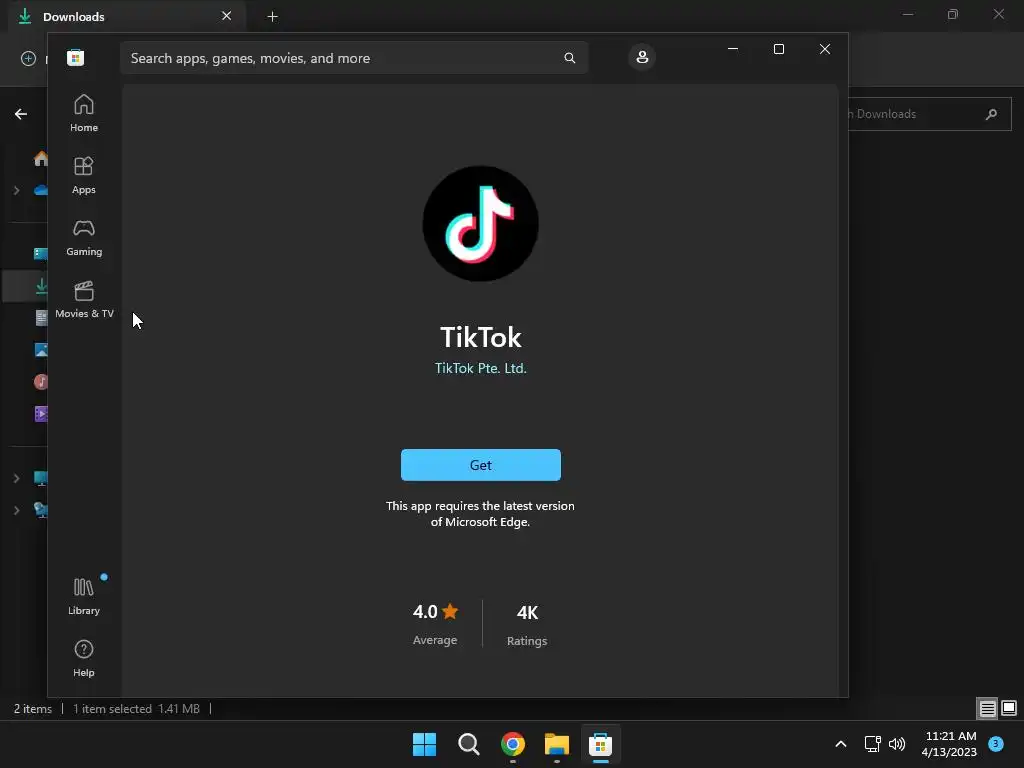Open the Windows Start menu

[424, 744]
